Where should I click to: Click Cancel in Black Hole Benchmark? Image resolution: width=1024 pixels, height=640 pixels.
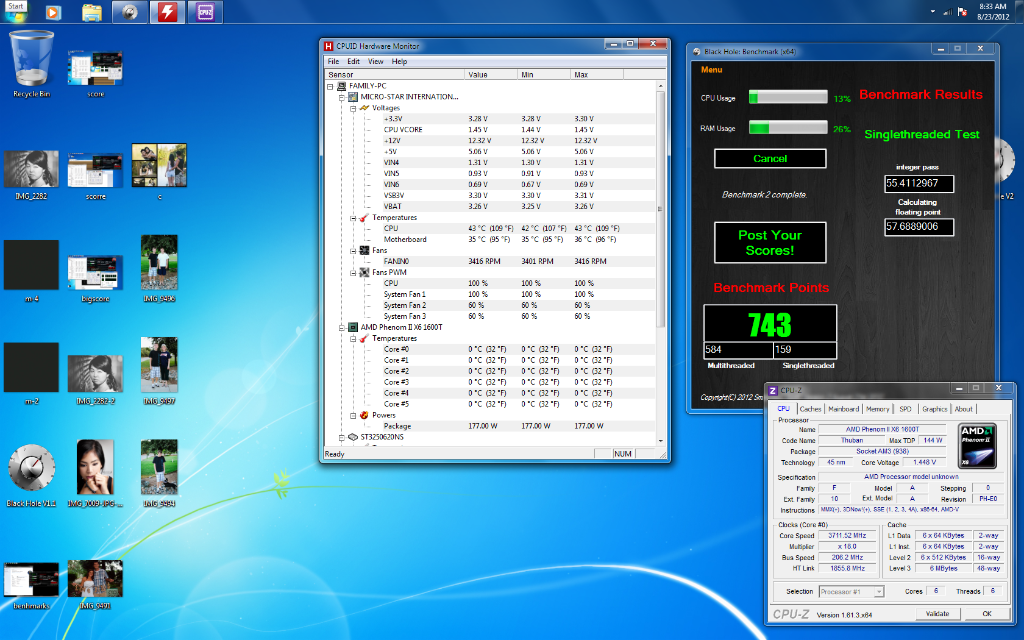770,159
